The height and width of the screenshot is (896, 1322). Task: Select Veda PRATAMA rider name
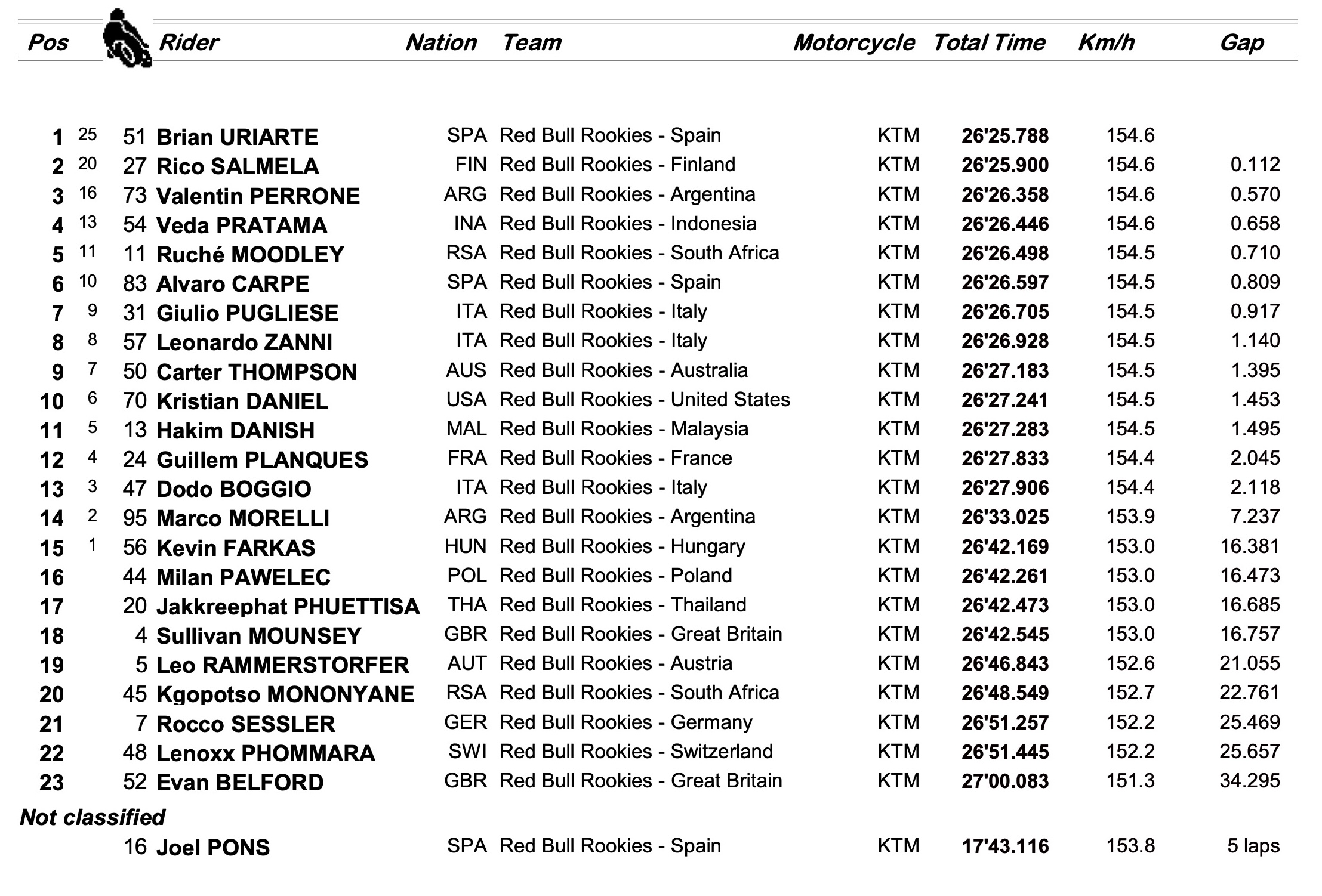[242, 225]
